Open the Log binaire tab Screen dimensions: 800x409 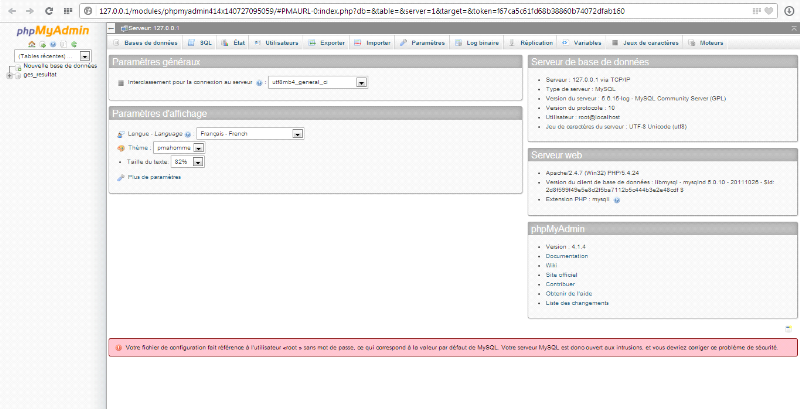tap(477, 43)
